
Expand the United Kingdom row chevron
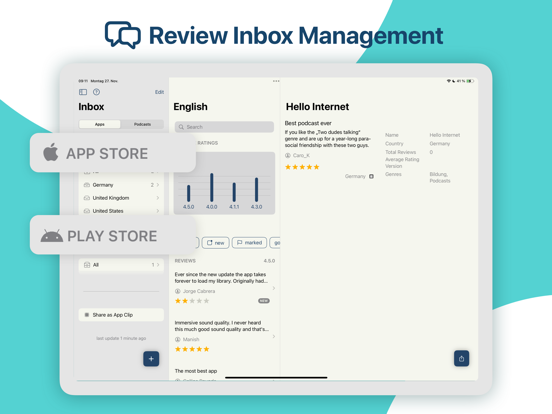point(158,198)
